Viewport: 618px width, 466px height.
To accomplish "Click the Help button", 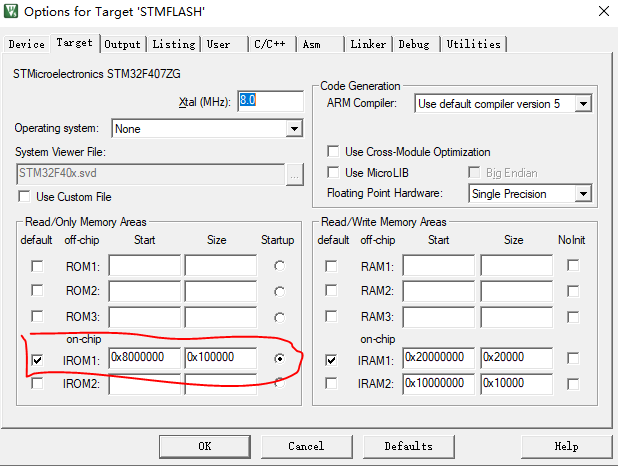I will [566, 446].
